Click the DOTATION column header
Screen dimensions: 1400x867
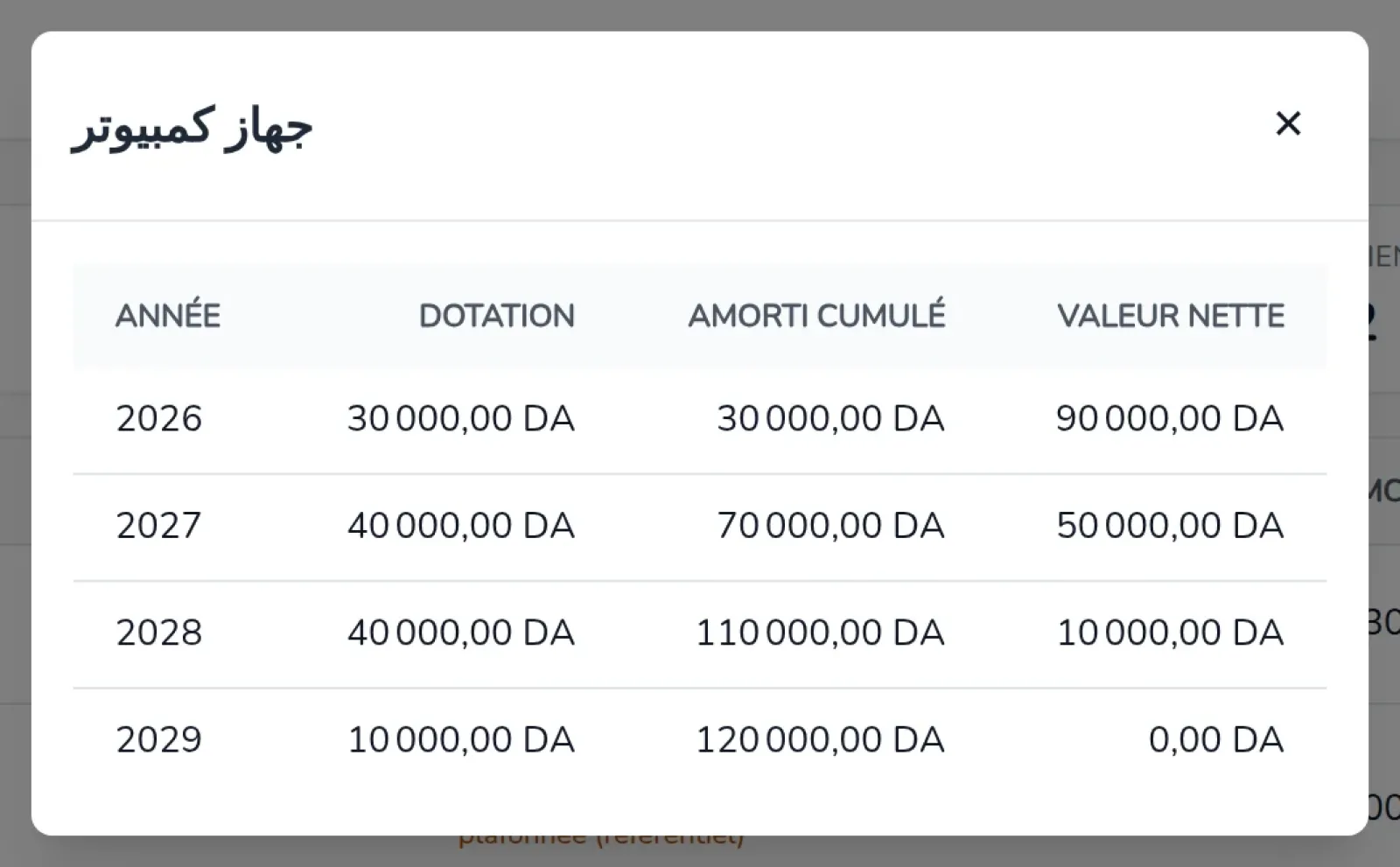496,316
